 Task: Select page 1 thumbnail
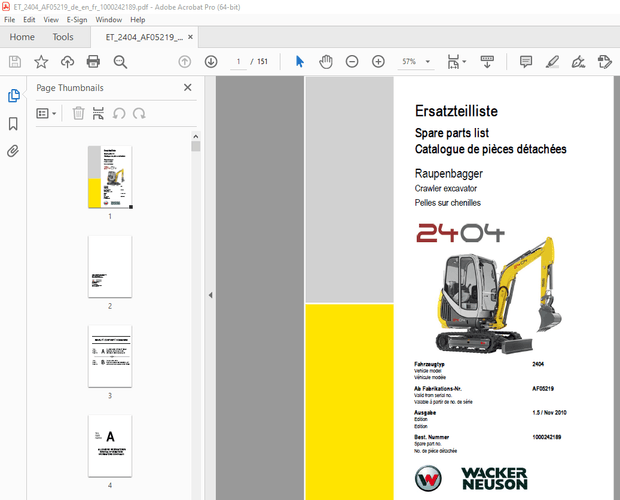pyautogui.click(x=110, y=177)
